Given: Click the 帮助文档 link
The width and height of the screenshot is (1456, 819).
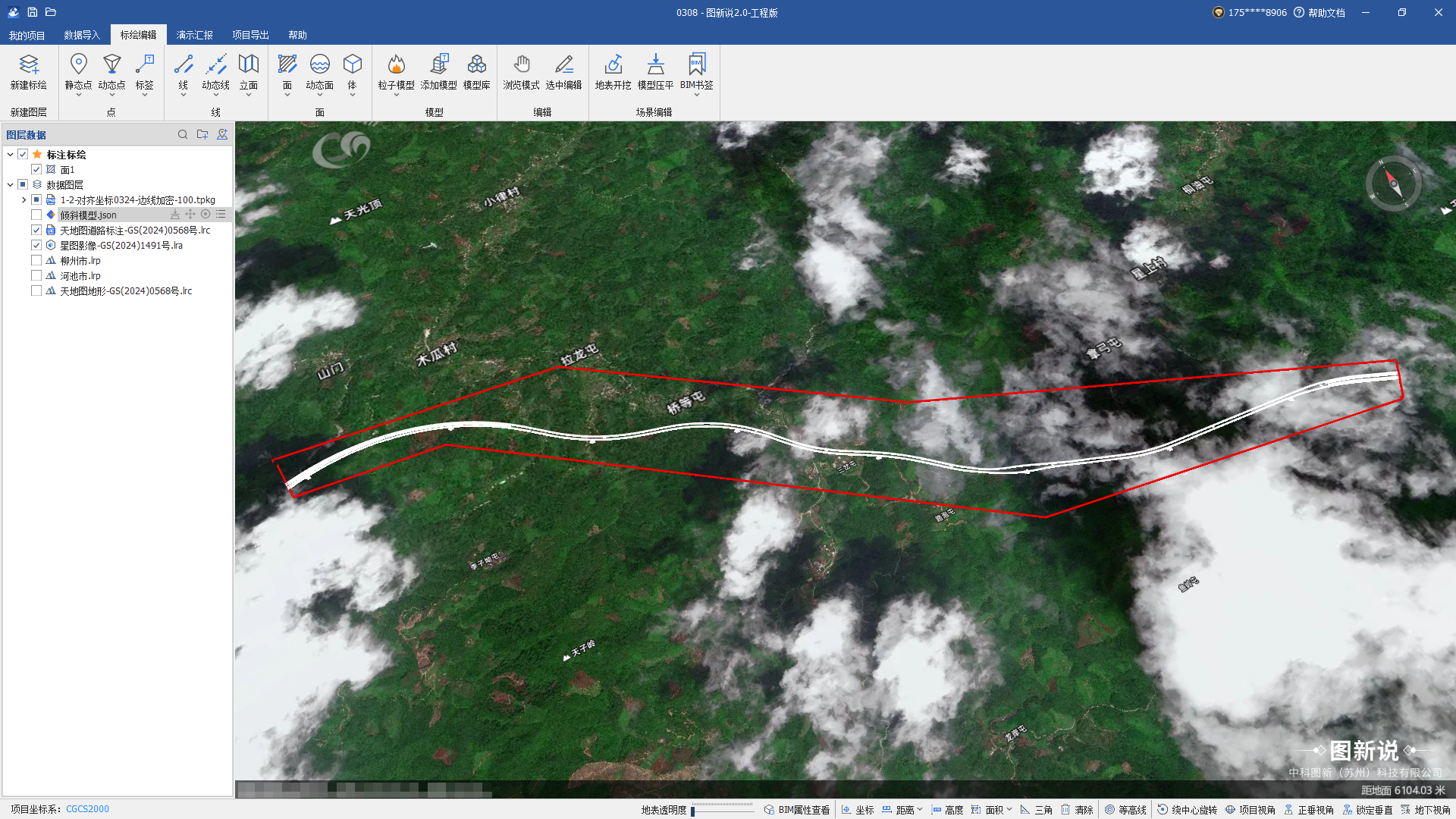Looking at the screenshot, I should (x=1326, y=13).
